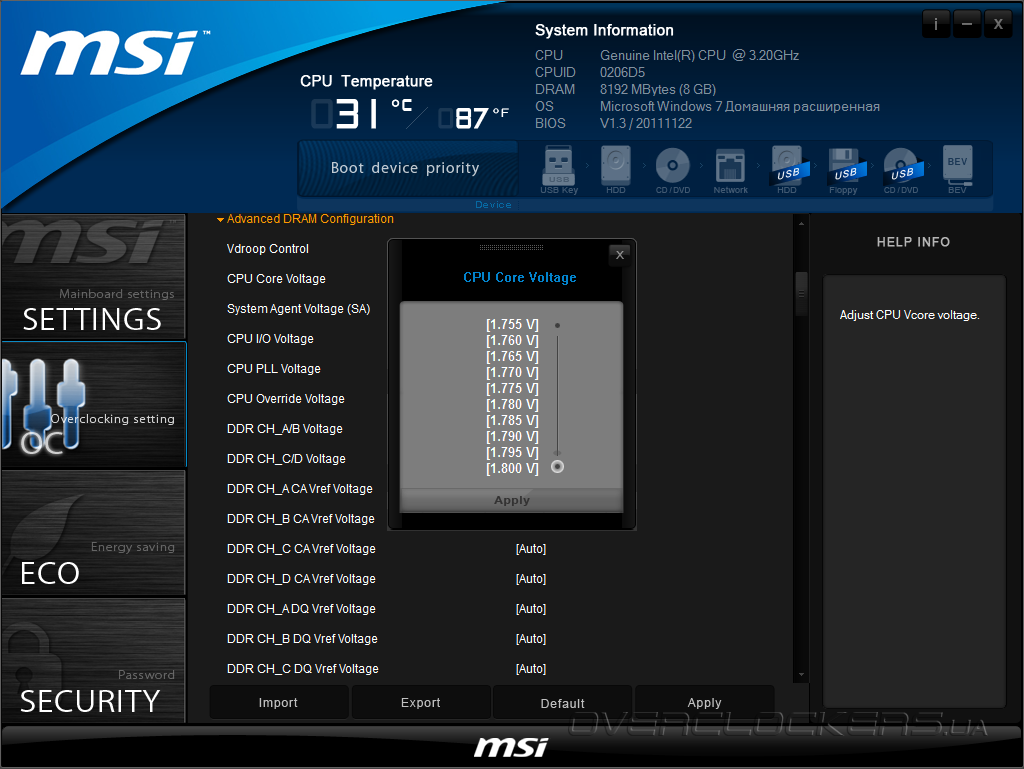Select the CPU I/O Voltage row
The width and height of the screenshot is (1024, 769).
[x=270, y=339]
